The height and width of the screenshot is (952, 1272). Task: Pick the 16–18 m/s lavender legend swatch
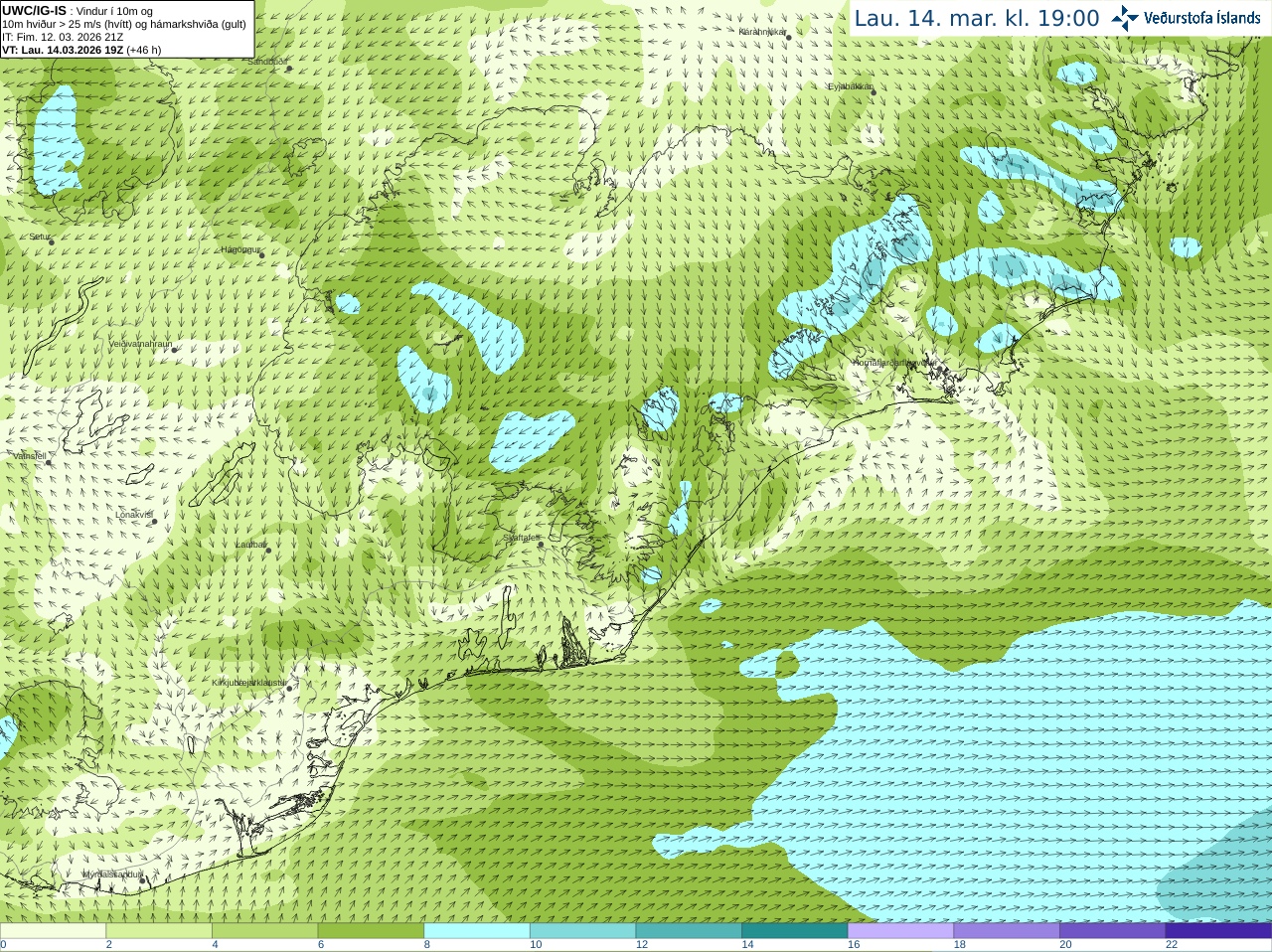click(x=900, y=931)
